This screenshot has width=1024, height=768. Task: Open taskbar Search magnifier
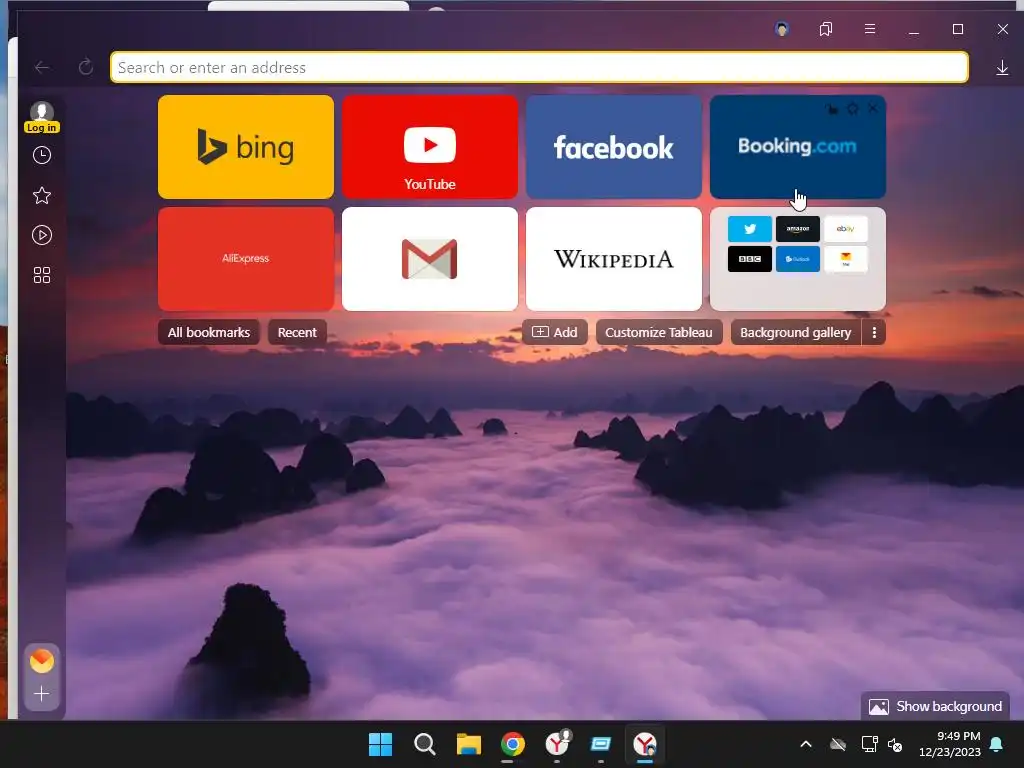(x=424, y=744)
